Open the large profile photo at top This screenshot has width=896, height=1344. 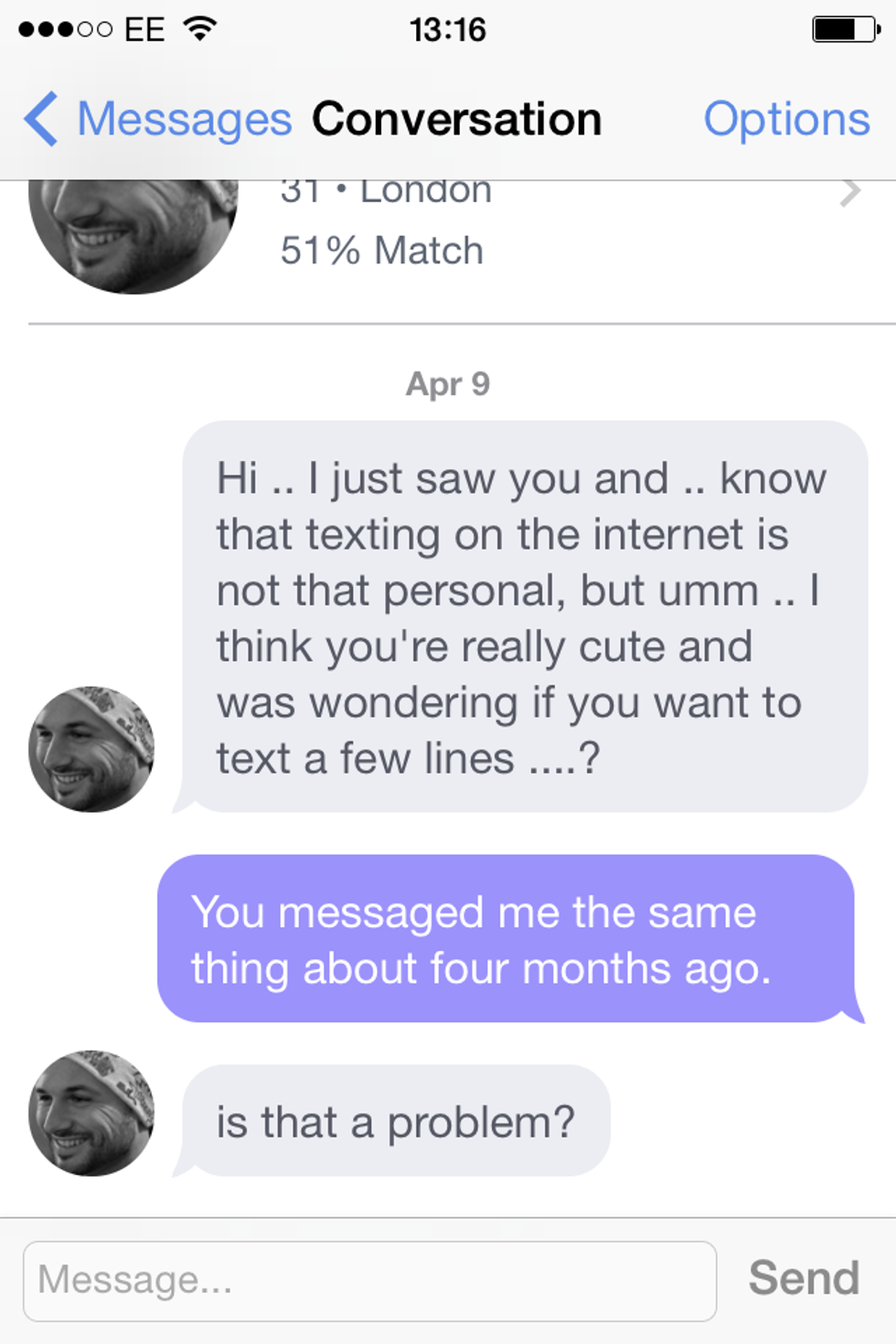[133, 233]
